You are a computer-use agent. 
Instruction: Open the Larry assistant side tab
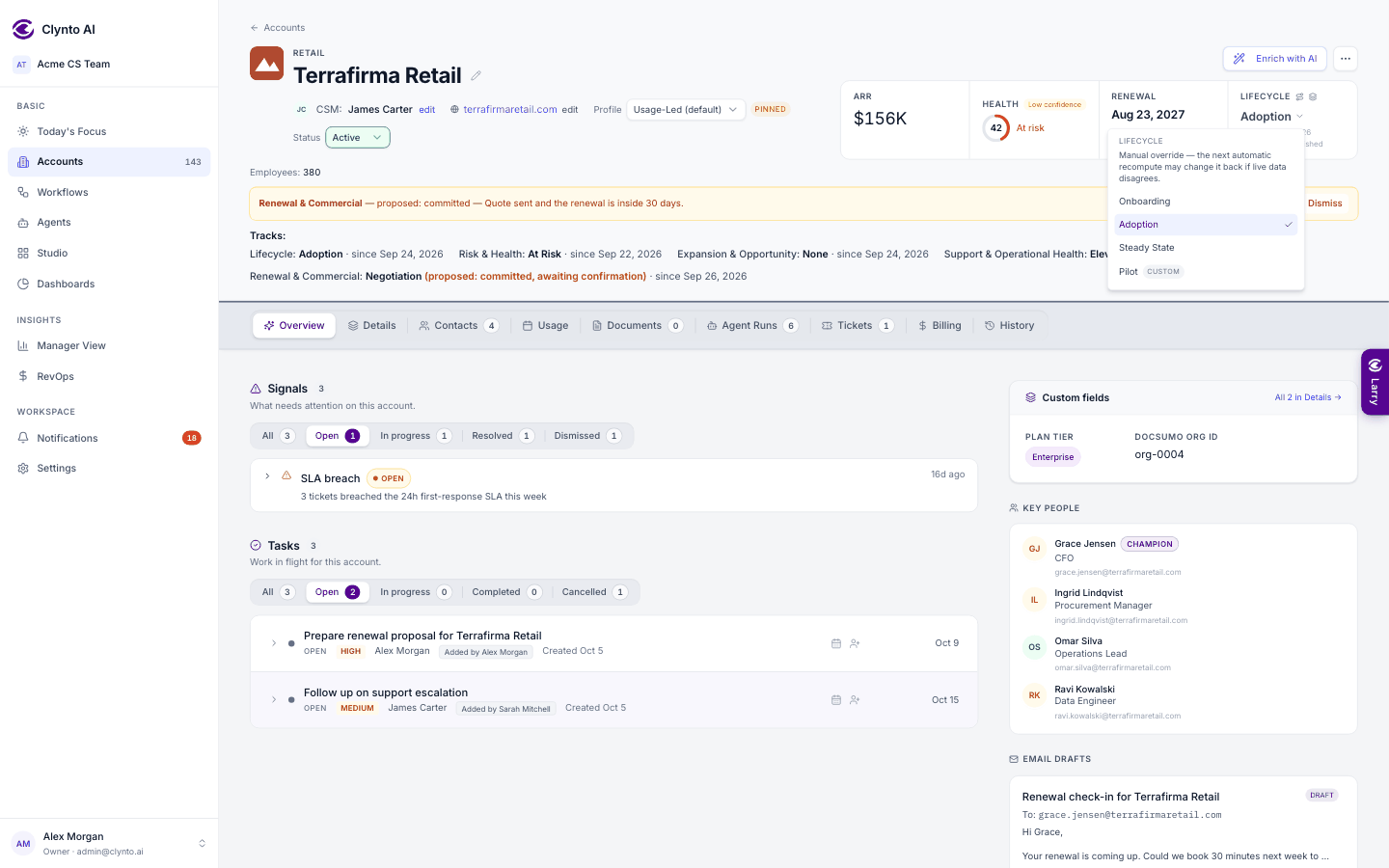pyautogui.click(x=1375, y=382)
